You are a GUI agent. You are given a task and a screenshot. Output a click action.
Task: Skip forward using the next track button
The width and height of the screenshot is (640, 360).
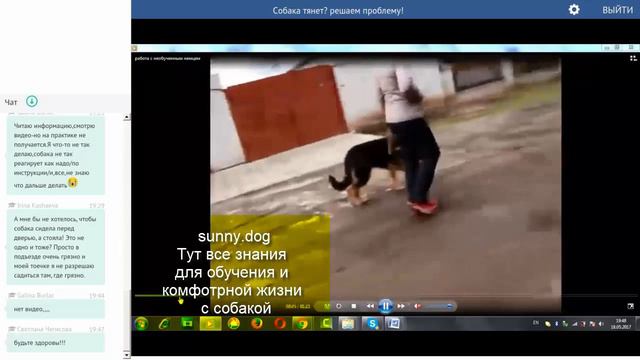point(401,306)
